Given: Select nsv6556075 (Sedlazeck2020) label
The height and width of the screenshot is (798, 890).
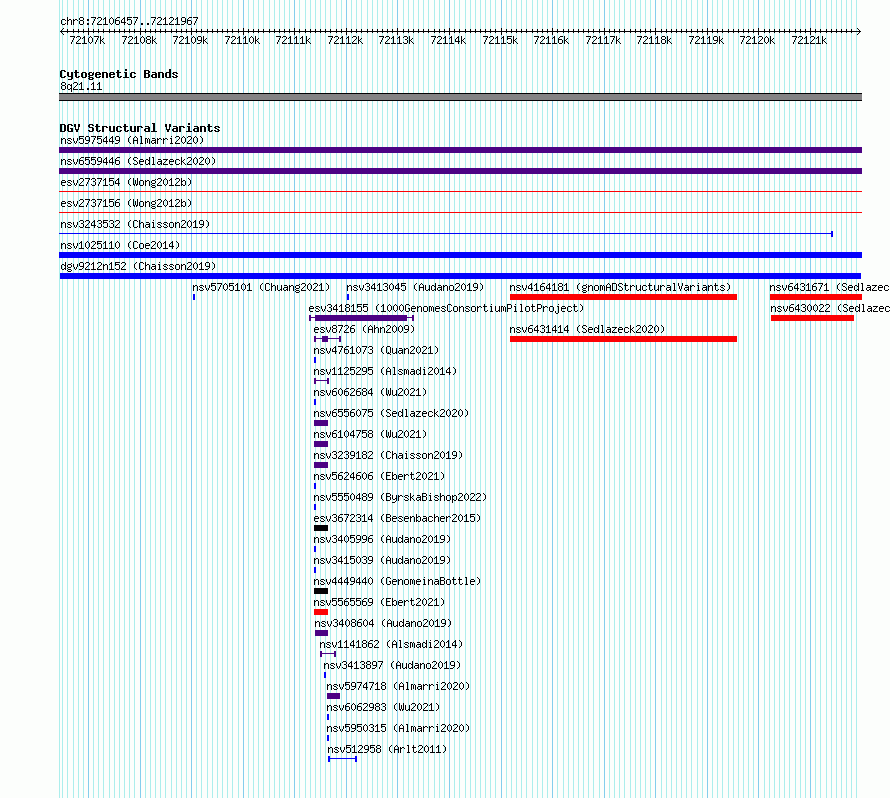Looking at the screenshot, I should 391,413.
